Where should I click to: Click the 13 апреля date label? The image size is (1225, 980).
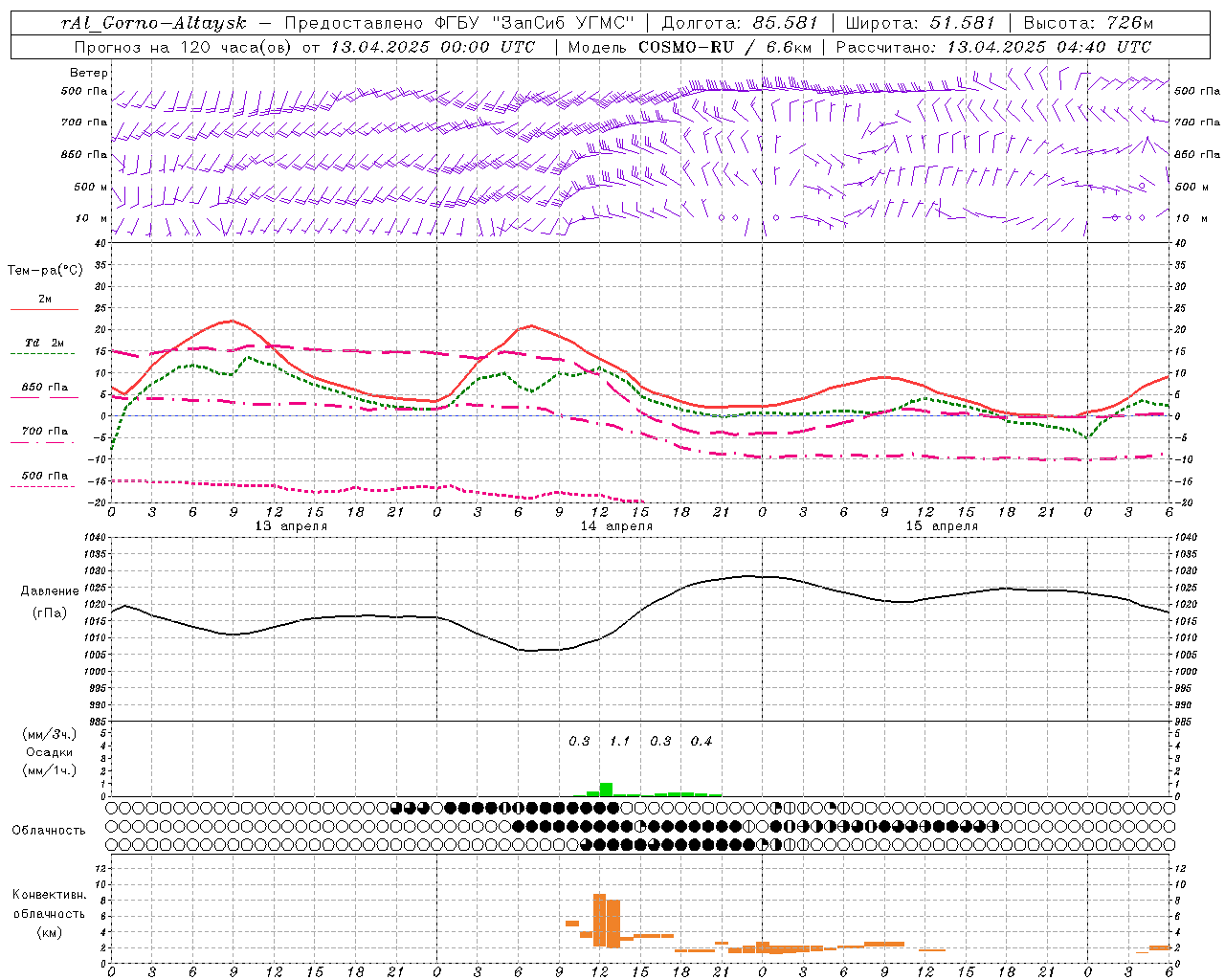[291, 526]
